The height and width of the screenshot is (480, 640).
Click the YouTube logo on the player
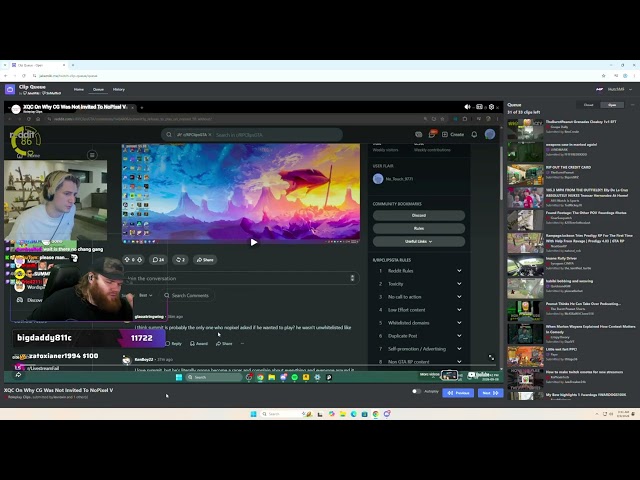tap(480, 374)
